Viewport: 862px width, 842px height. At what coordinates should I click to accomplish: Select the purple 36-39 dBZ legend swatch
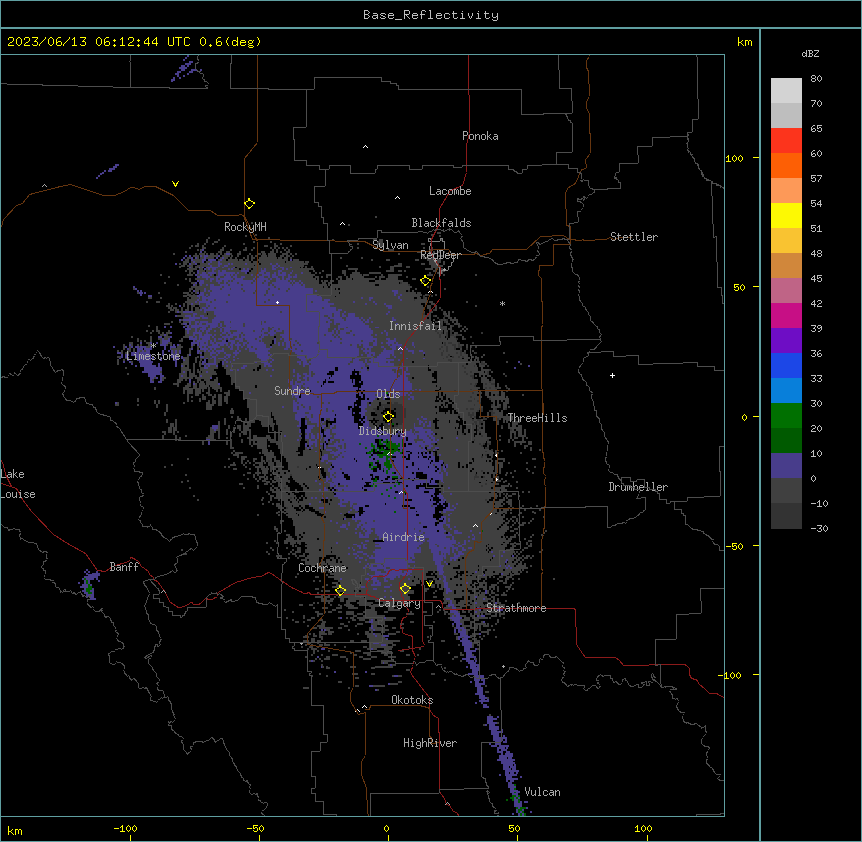(786, 341)
